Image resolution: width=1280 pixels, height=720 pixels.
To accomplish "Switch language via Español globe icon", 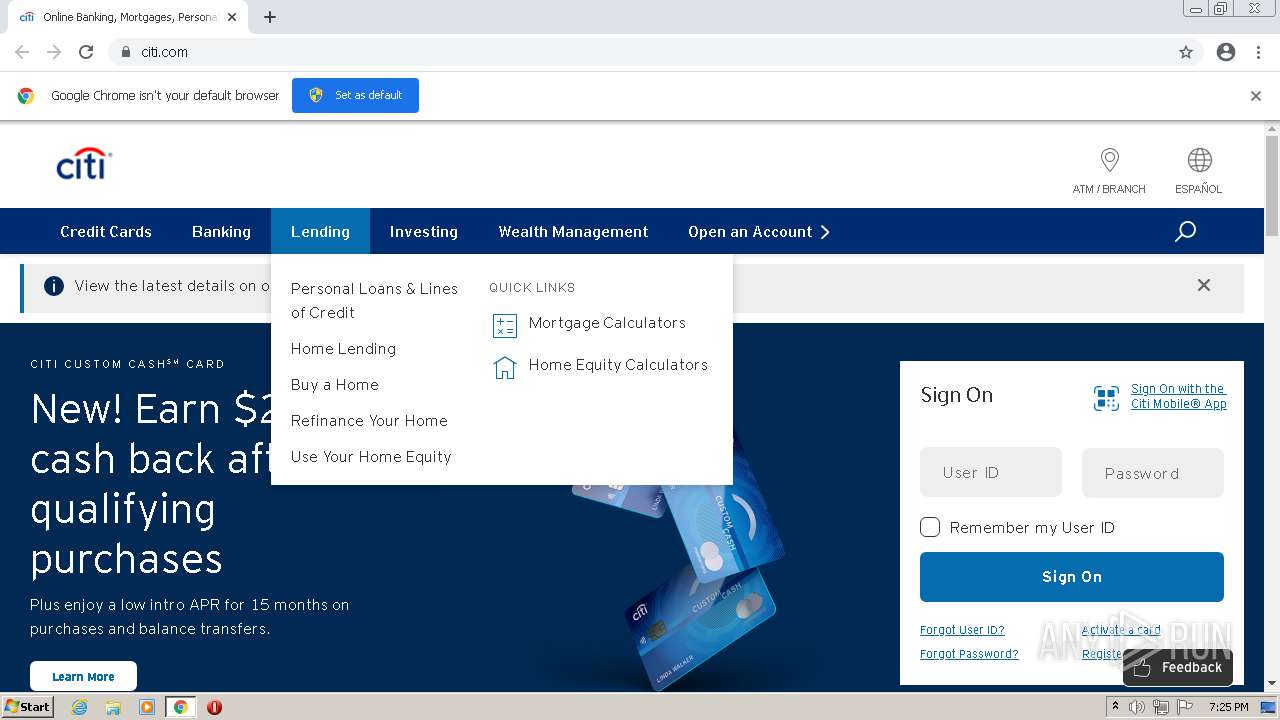I will coord(1199,160).
